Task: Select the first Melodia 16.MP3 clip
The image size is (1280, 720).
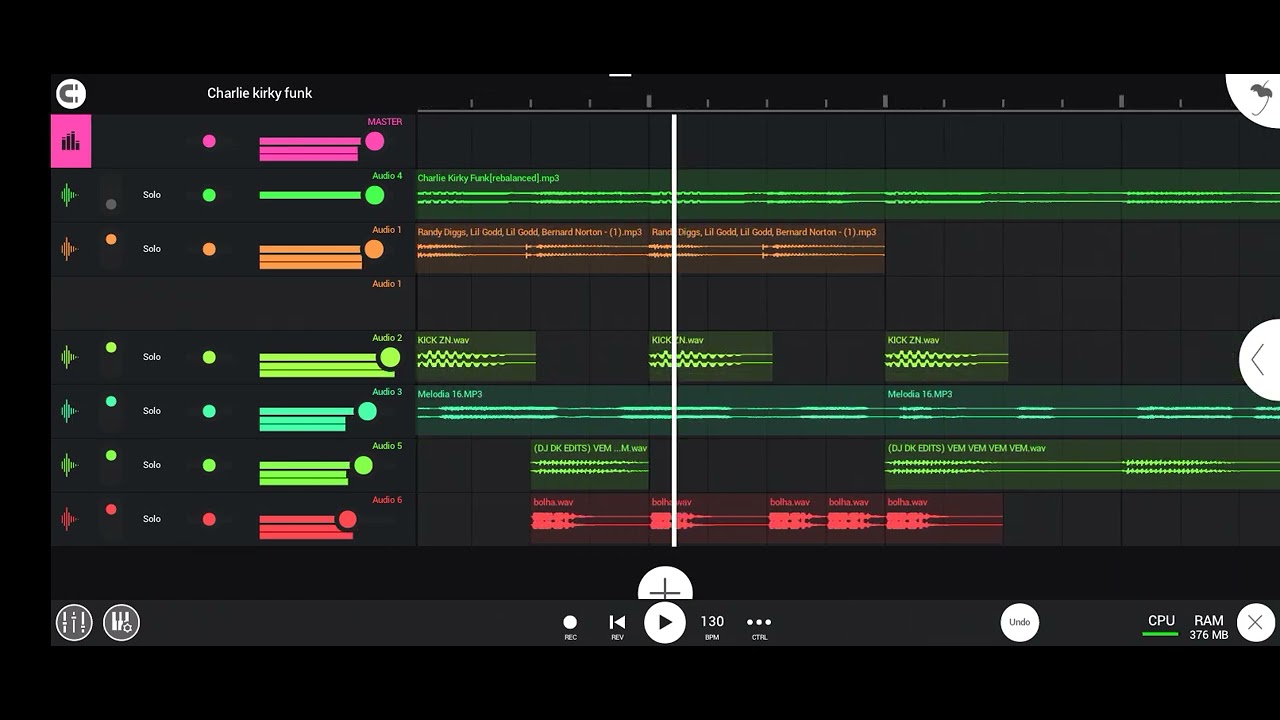Action: (x=650, y=411)
